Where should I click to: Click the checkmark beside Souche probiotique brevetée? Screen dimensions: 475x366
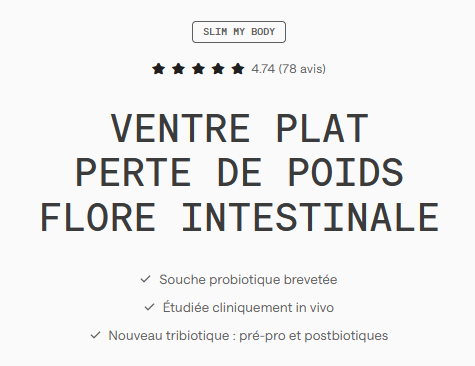click(145, 279)
